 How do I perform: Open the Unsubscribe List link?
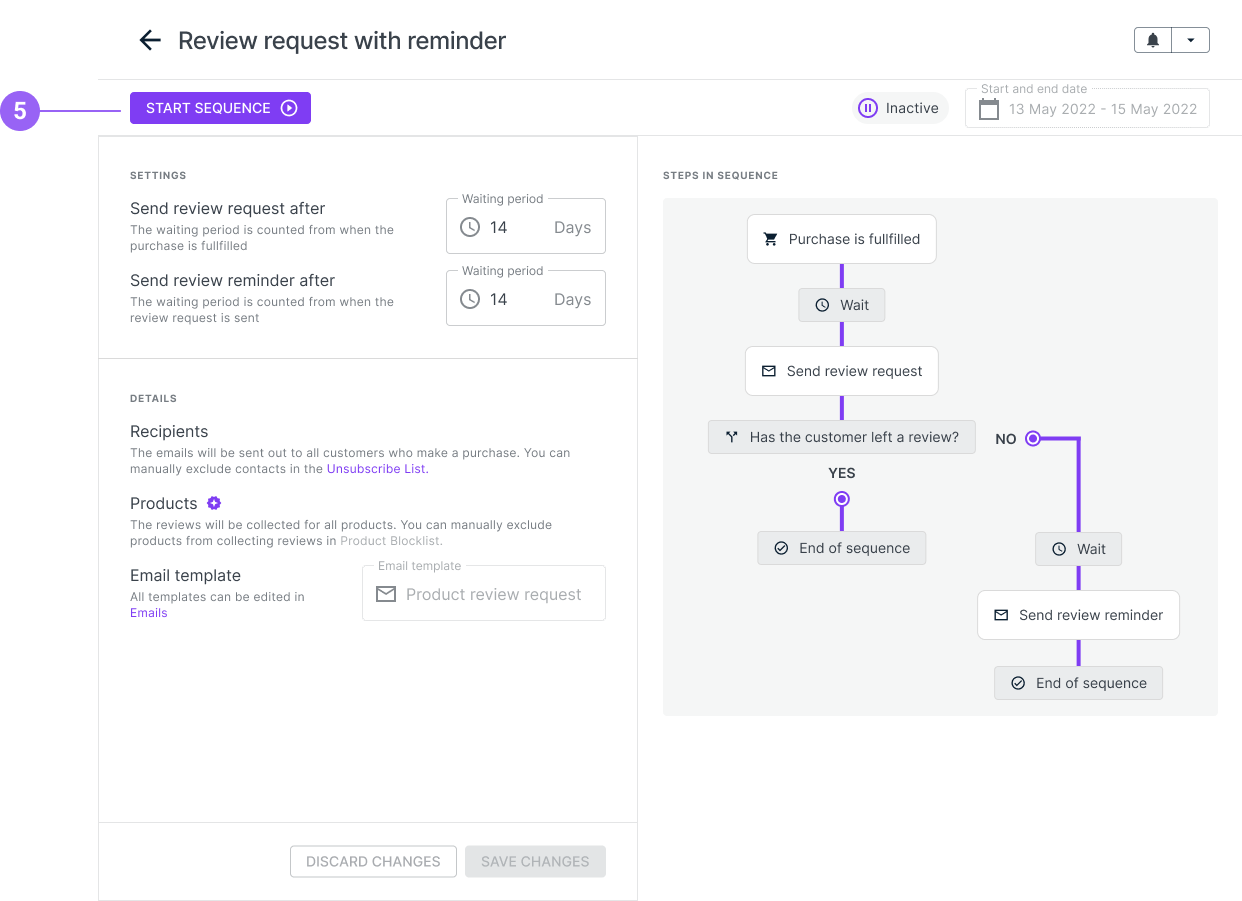tap(377, 469)
